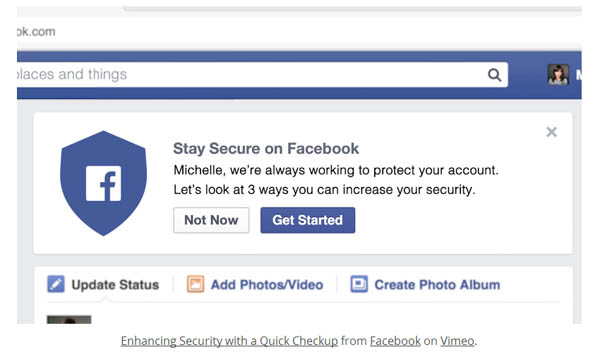Open the Create Photo Album tab
This screenshot has width=600, height=364.
coord(425,284)
